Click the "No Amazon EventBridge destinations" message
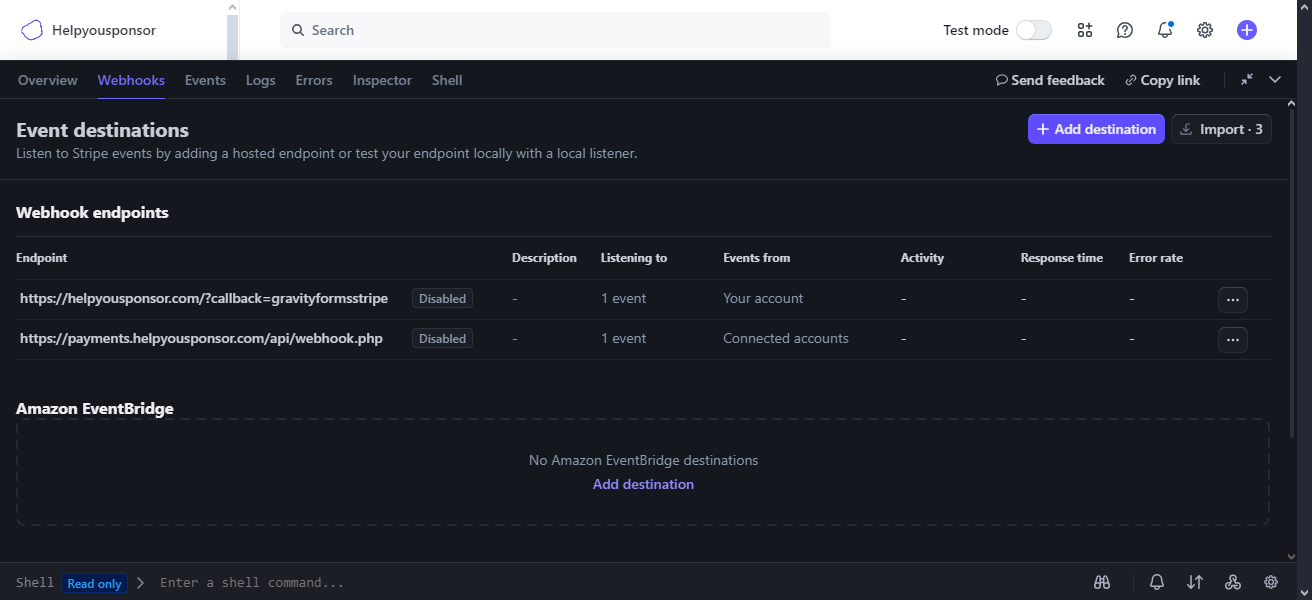 pos(643,460)
